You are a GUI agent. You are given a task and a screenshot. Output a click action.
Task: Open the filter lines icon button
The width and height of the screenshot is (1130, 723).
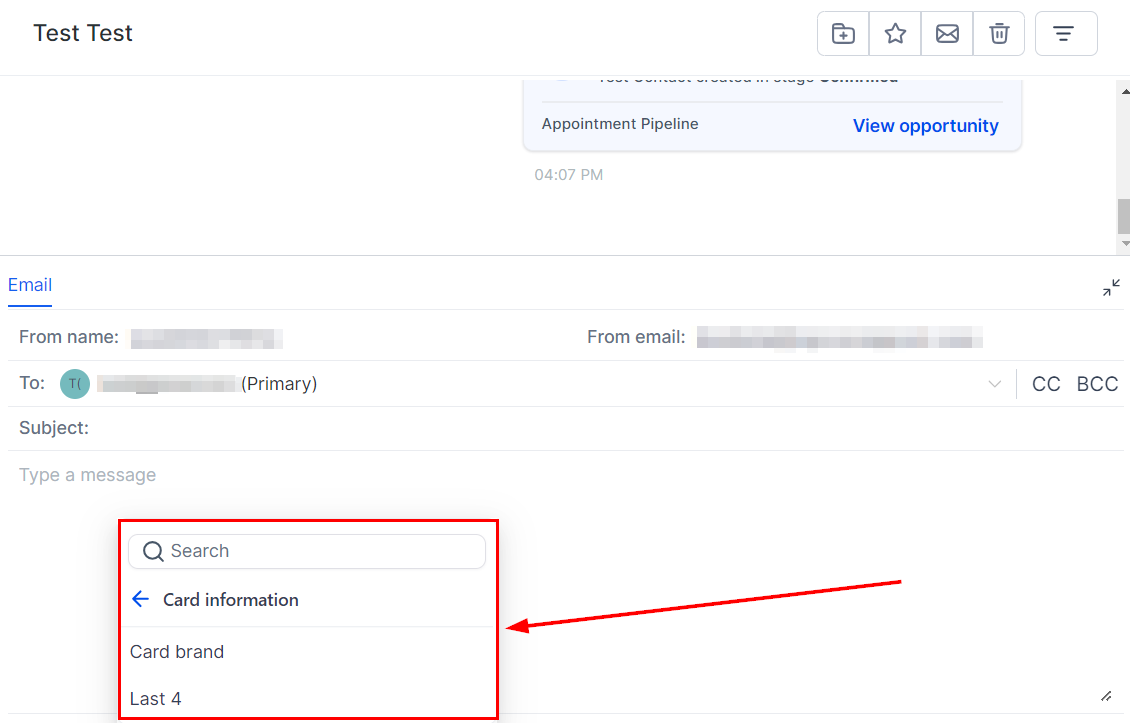[1066, 34]
